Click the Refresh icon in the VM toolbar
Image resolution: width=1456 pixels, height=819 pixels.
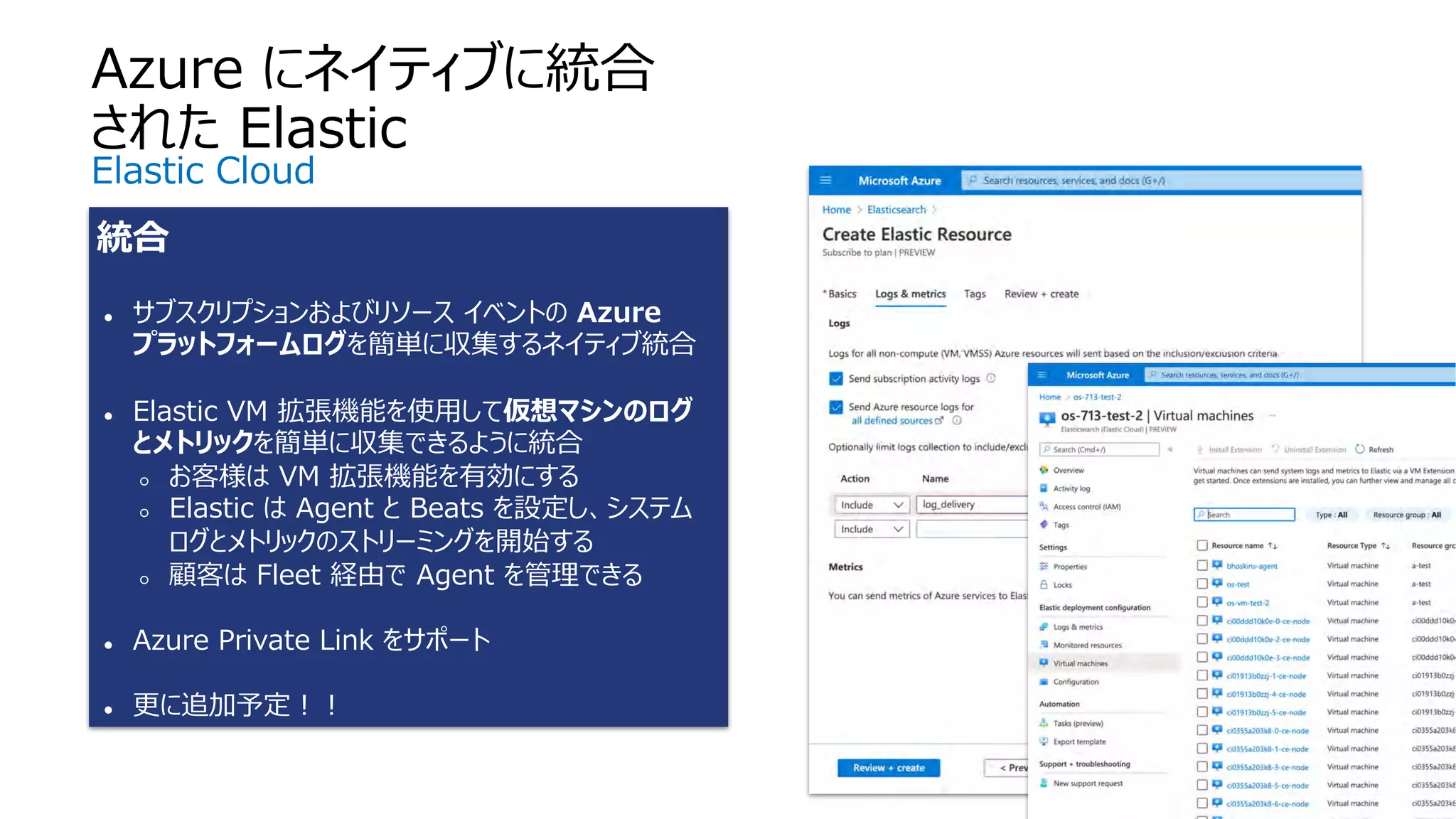coord(1360,449)
